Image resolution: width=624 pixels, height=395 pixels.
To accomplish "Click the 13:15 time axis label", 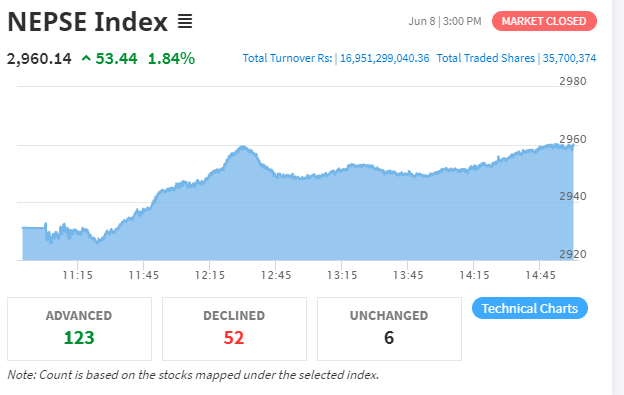I will 342,275.
